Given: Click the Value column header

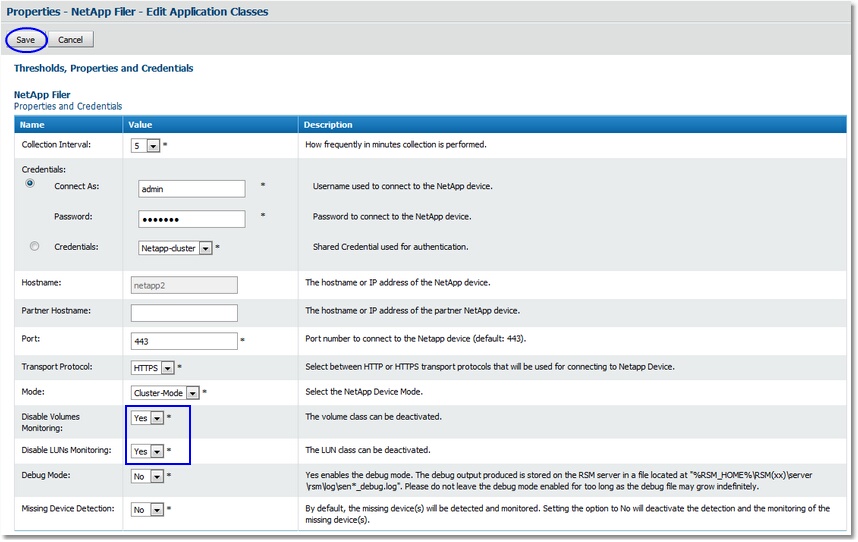Looking at the screenshot, I should coord(211,125).
